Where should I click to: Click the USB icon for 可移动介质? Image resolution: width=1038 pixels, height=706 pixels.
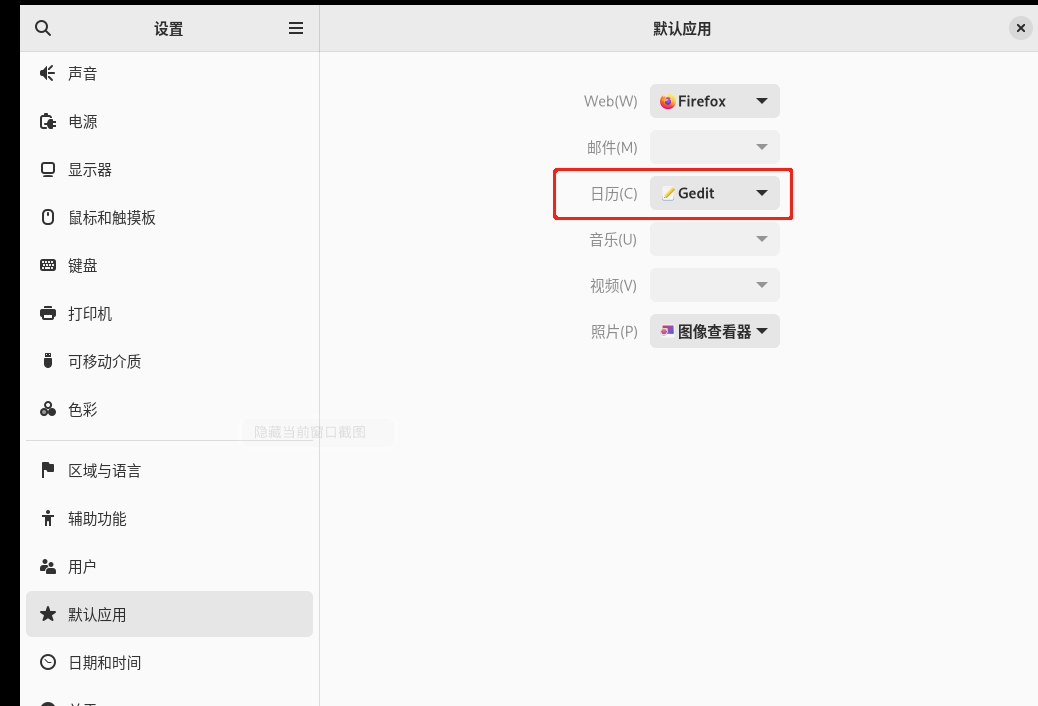tap(48, 361)
